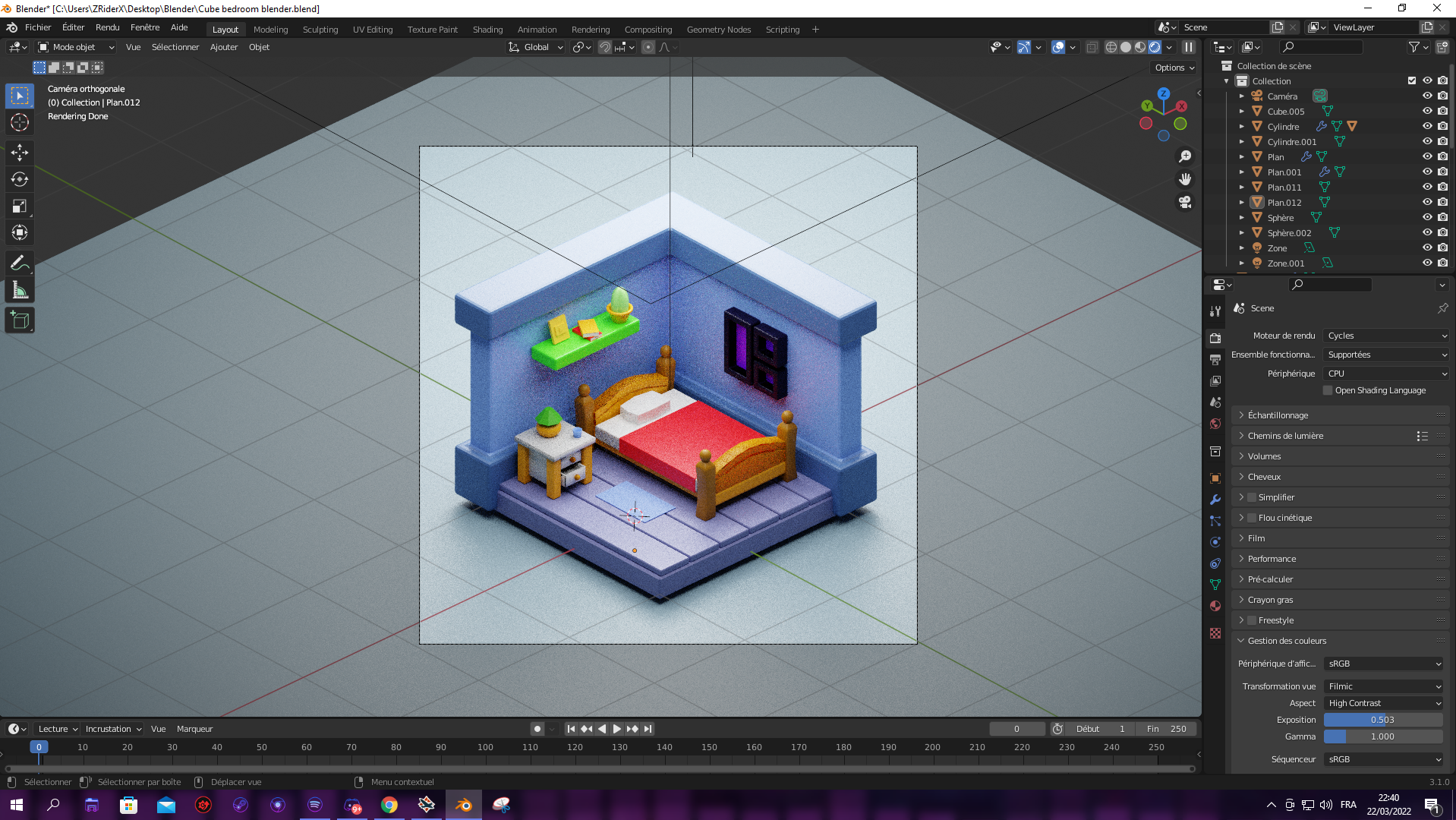Screen dimensions: 1456x820
Task: Select the Cursor tool in left toolbar
Action: pos(20,122)
